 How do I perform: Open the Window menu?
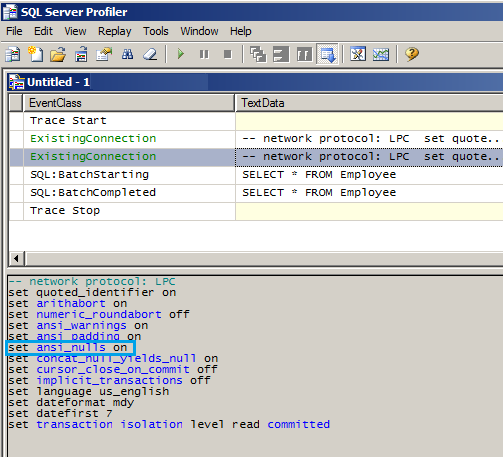(199, 31)
